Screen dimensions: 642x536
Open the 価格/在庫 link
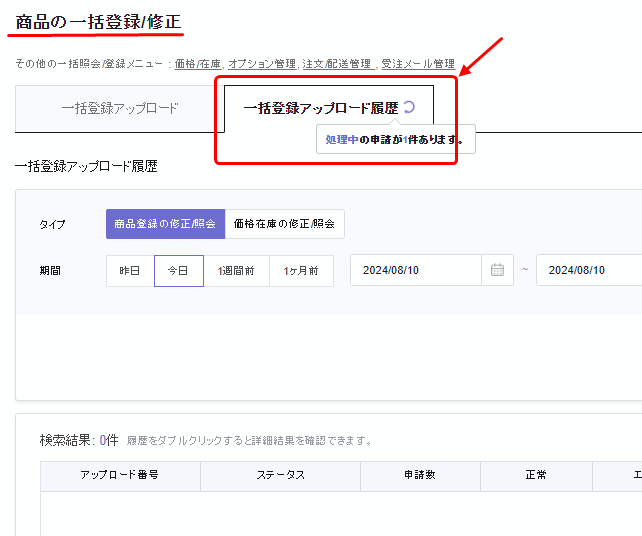[x=198, y=64]
